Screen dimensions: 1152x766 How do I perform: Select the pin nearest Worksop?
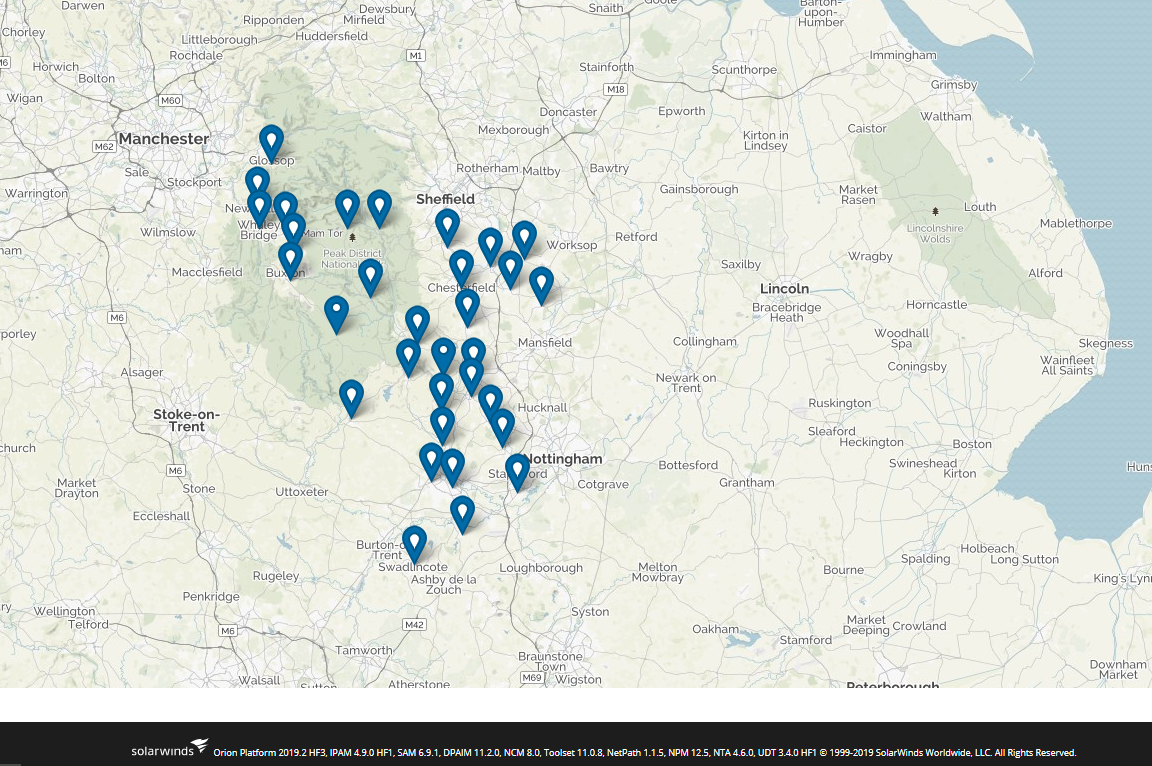pos(524,239)
